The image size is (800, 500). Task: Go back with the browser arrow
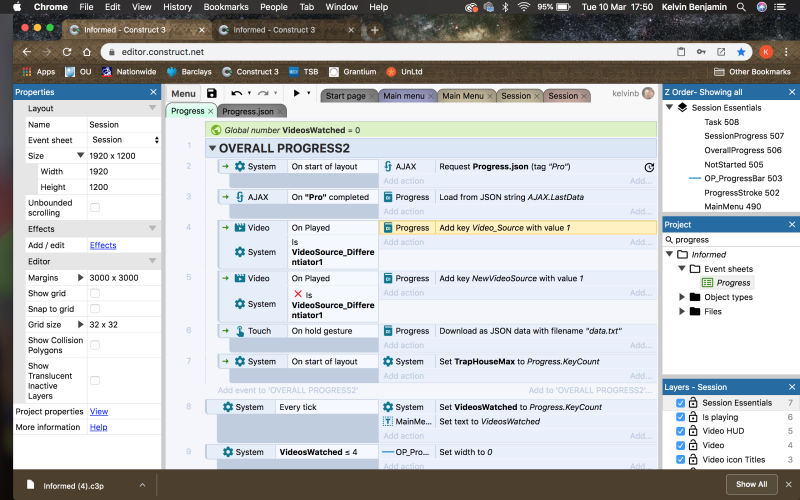tap(27, 52)
